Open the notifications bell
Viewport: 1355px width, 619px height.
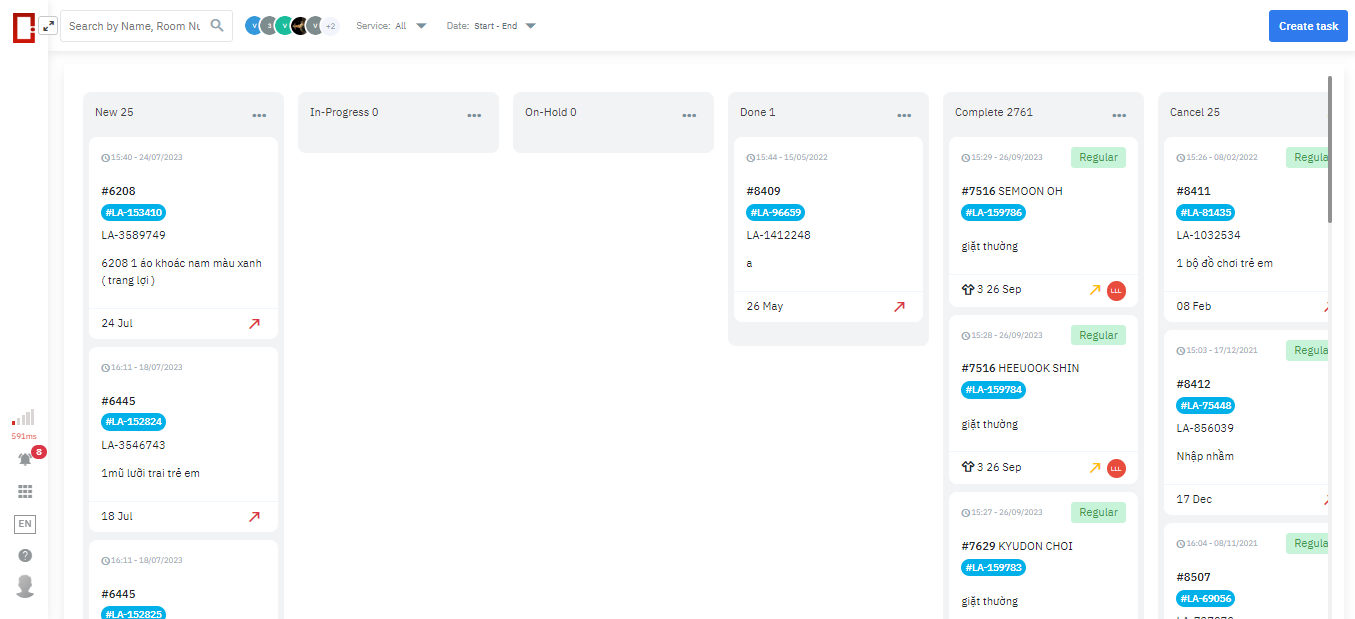25,460
